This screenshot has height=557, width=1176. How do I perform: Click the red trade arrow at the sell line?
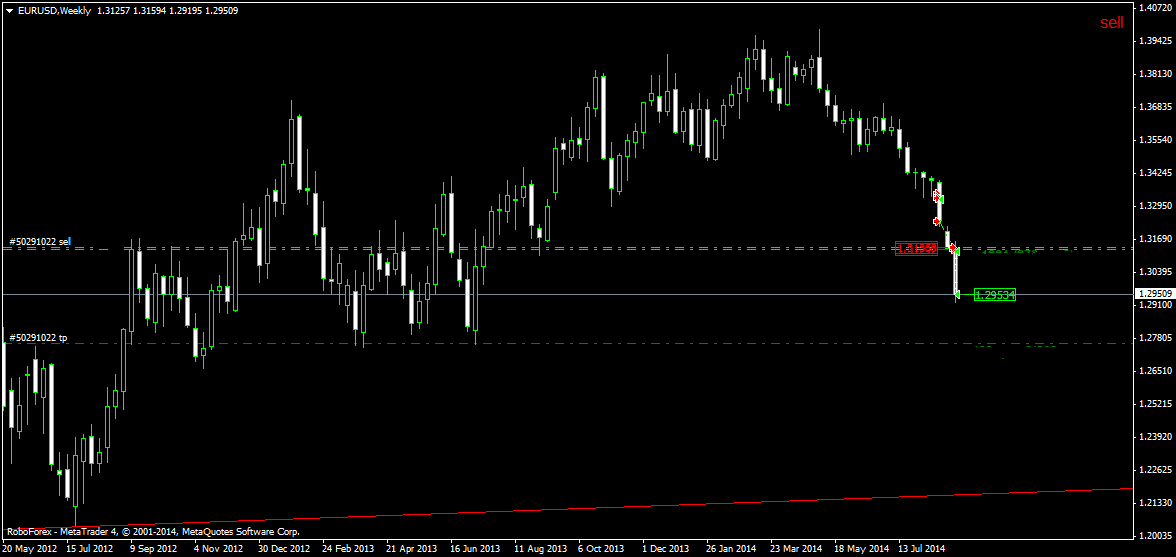click(x=952, y=247)
